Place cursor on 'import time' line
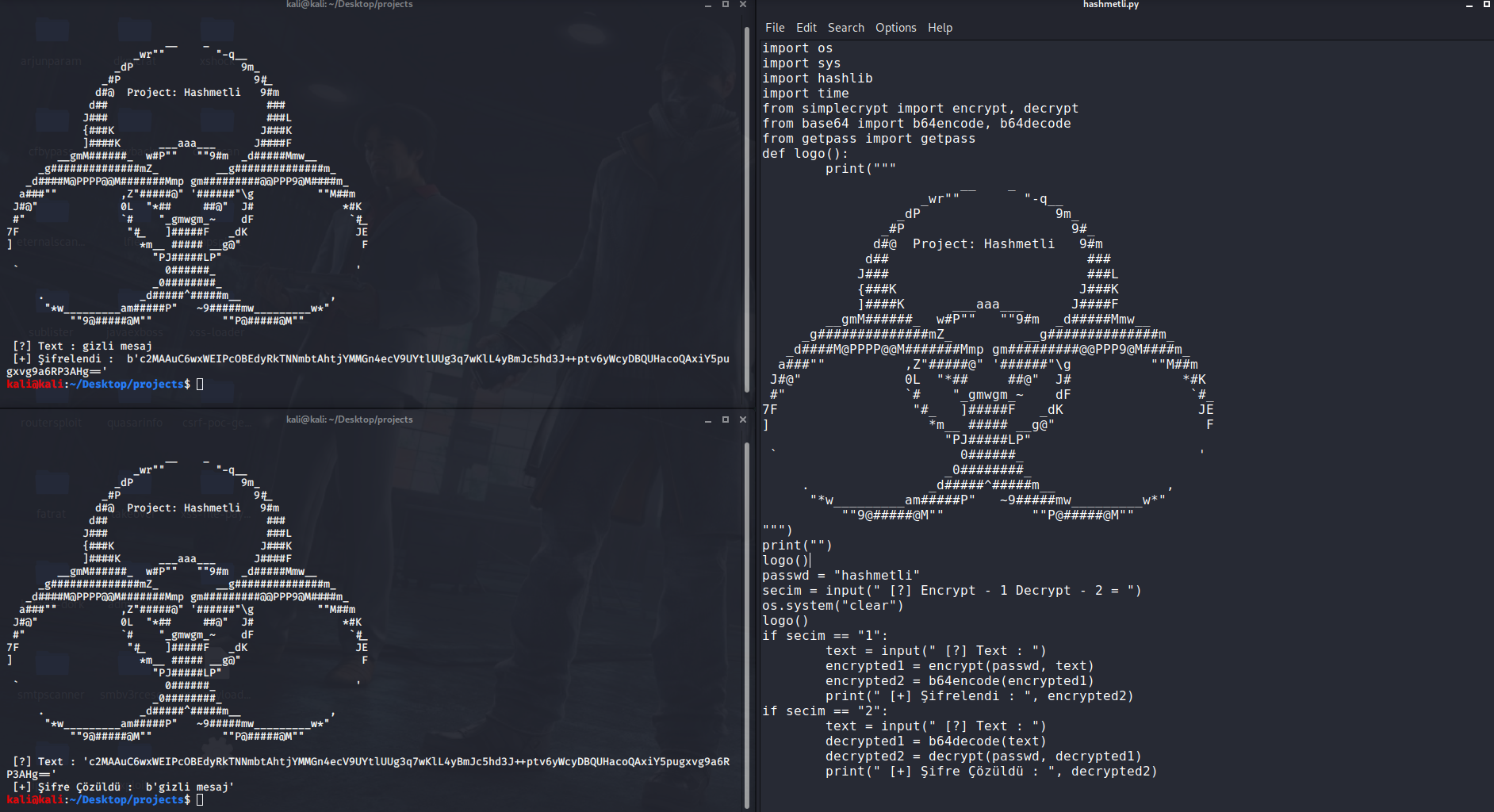The width and height of the screenshot is (1494, 812). point(805,94)
